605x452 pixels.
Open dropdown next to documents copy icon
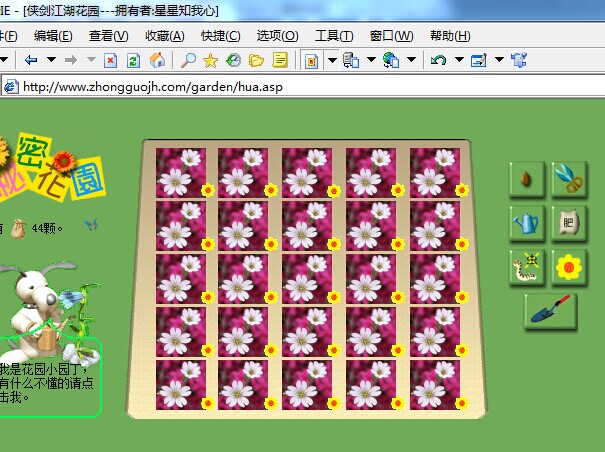point(371,60)
